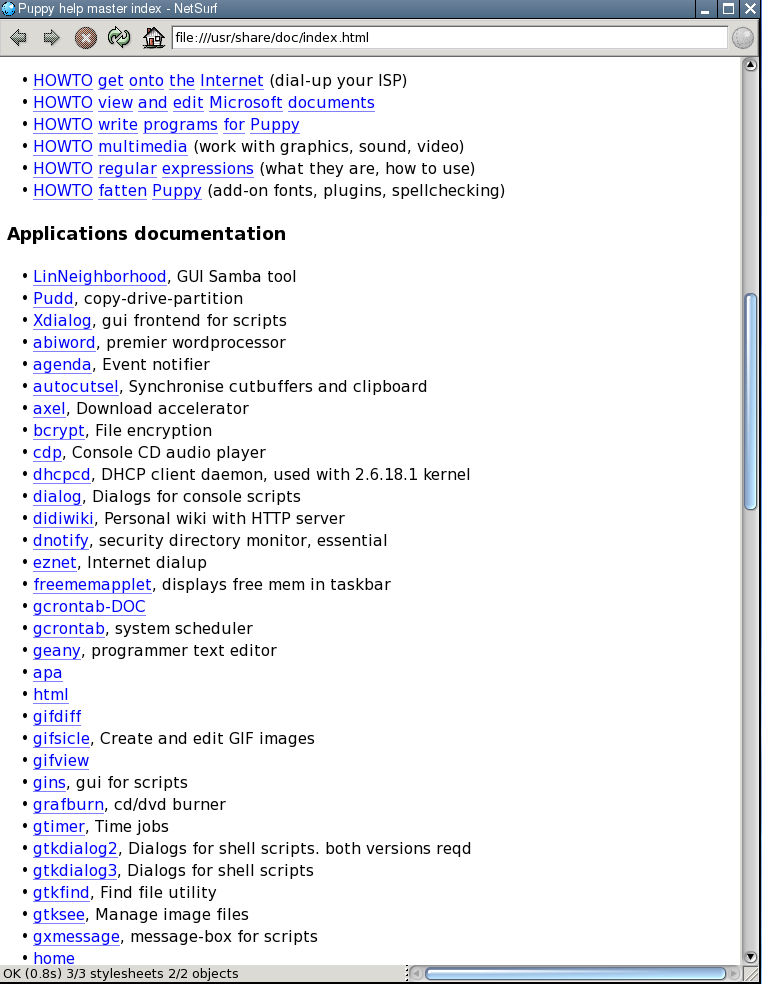Click the URL address field
The width and height of the screenshot is (762, 984).
(448, 38)
